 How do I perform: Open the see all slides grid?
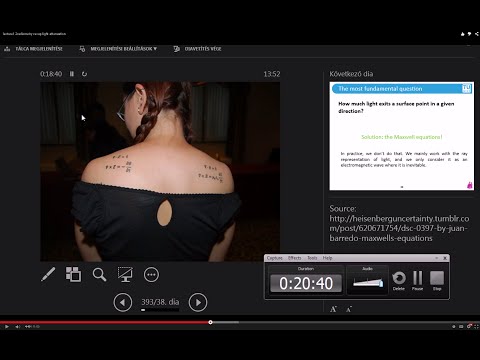click(x=73, y=275)
